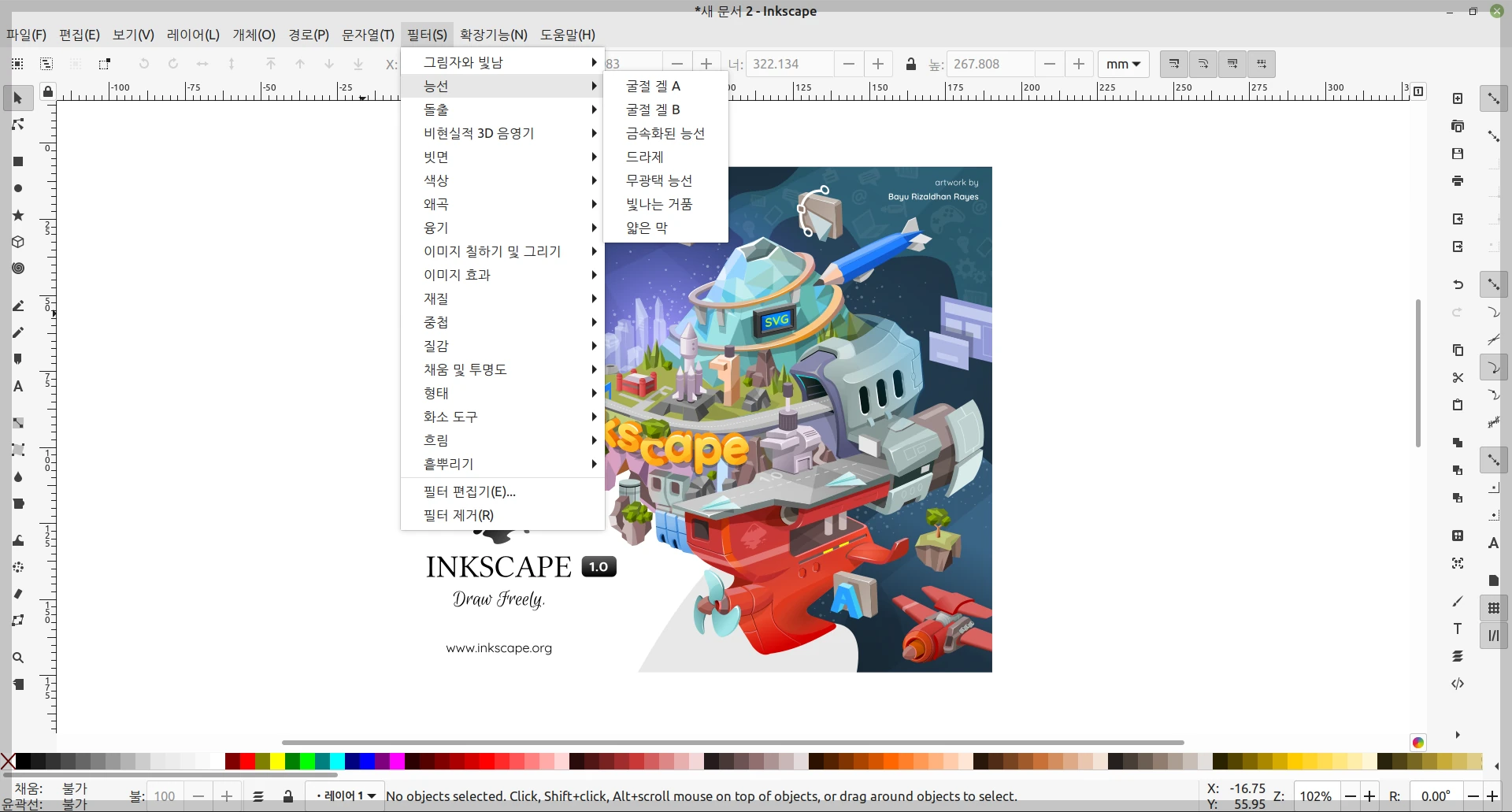Expand the 흩뿌리기 submenu
The height and width of the screenshot is (812, 1512).
pos(502,464)
